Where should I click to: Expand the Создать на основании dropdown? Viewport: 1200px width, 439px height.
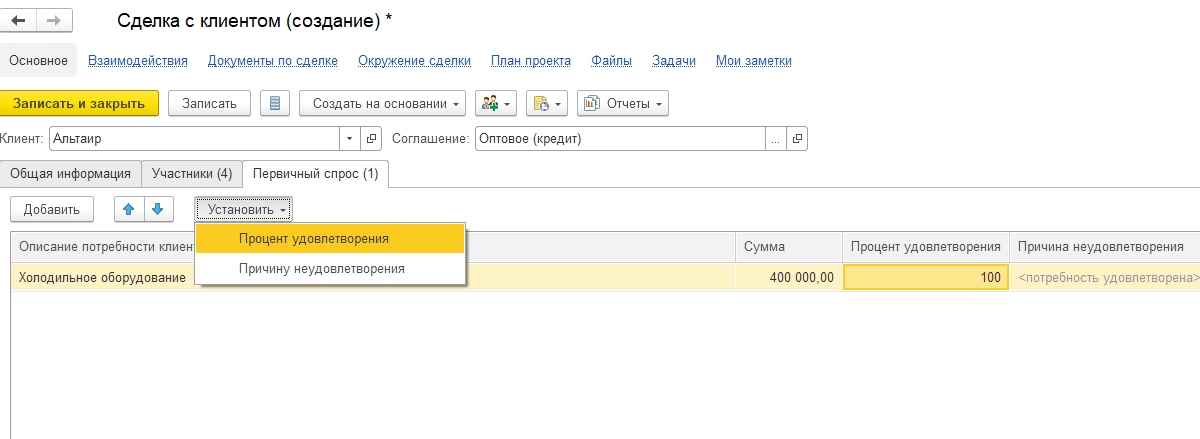click(383, 103)
